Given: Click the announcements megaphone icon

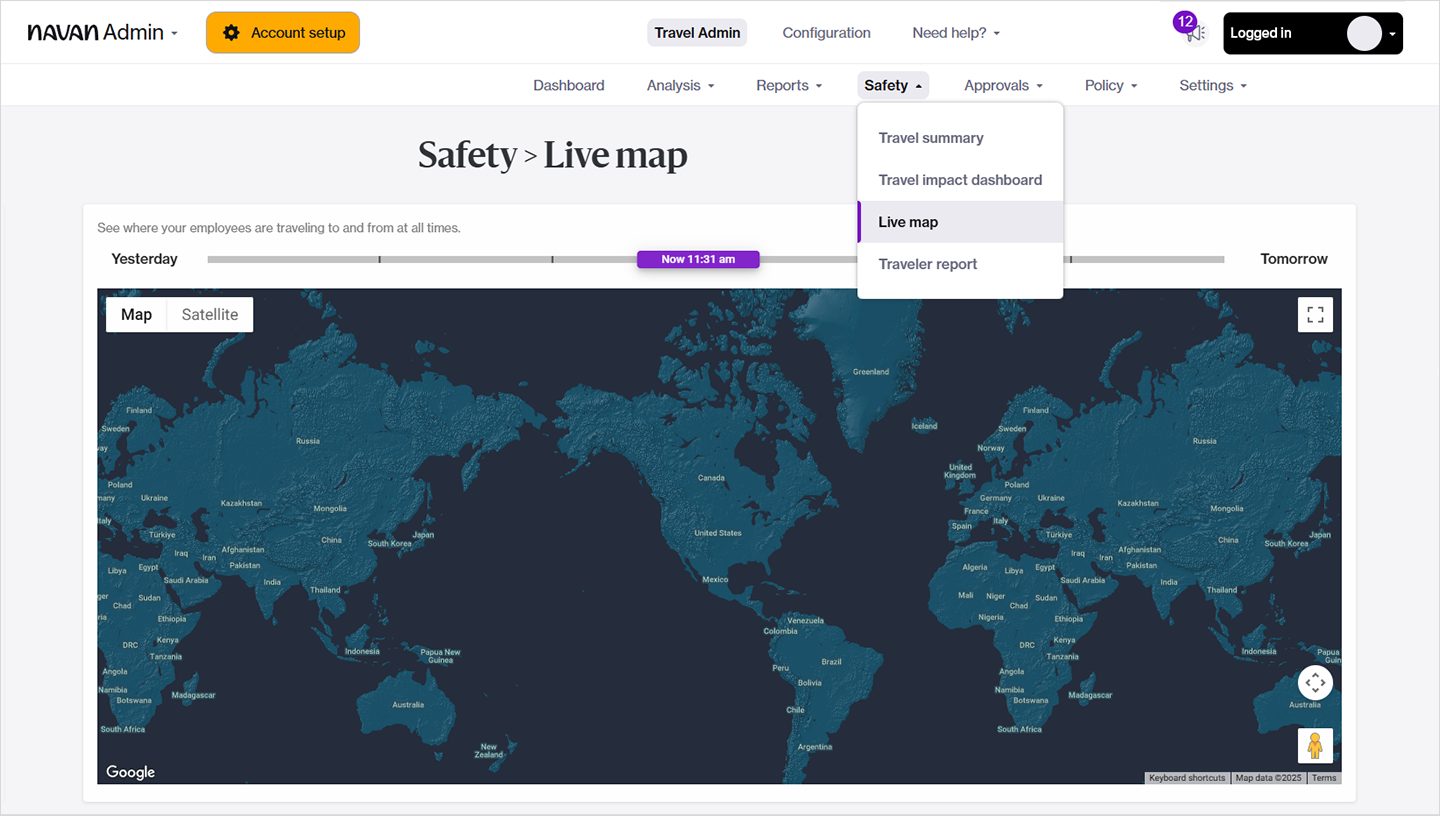Looking at the screenshot, I should click(1196, 33).
